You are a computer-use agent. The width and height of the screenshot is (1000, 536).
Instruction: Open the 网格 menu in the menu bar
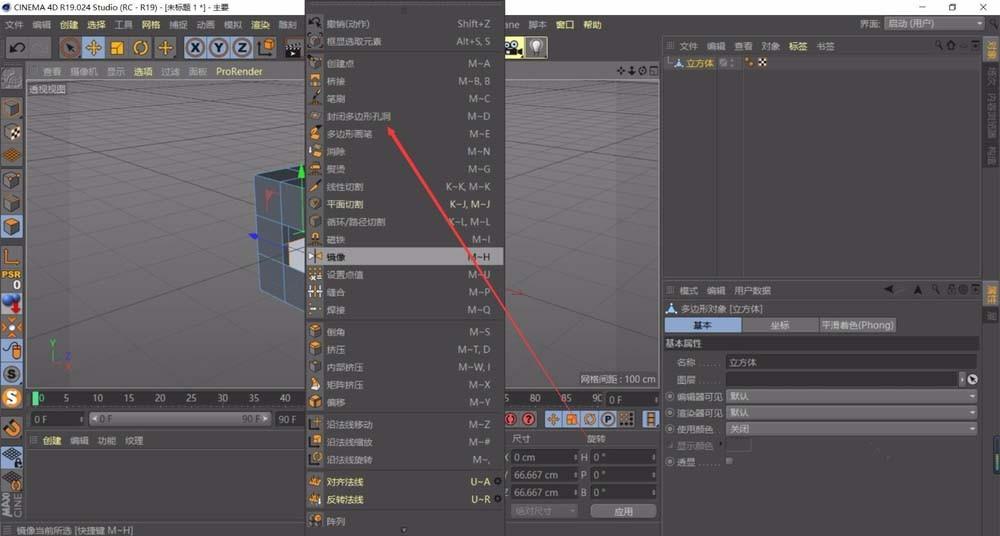click(x=151, y=25)
